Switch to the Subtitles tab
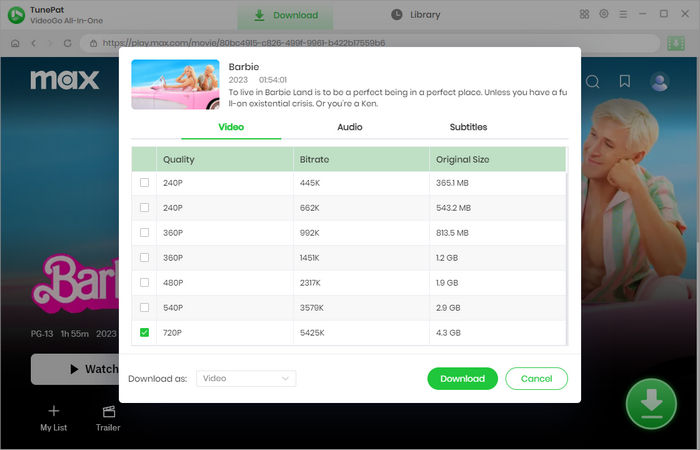 [x=468, y=127]
